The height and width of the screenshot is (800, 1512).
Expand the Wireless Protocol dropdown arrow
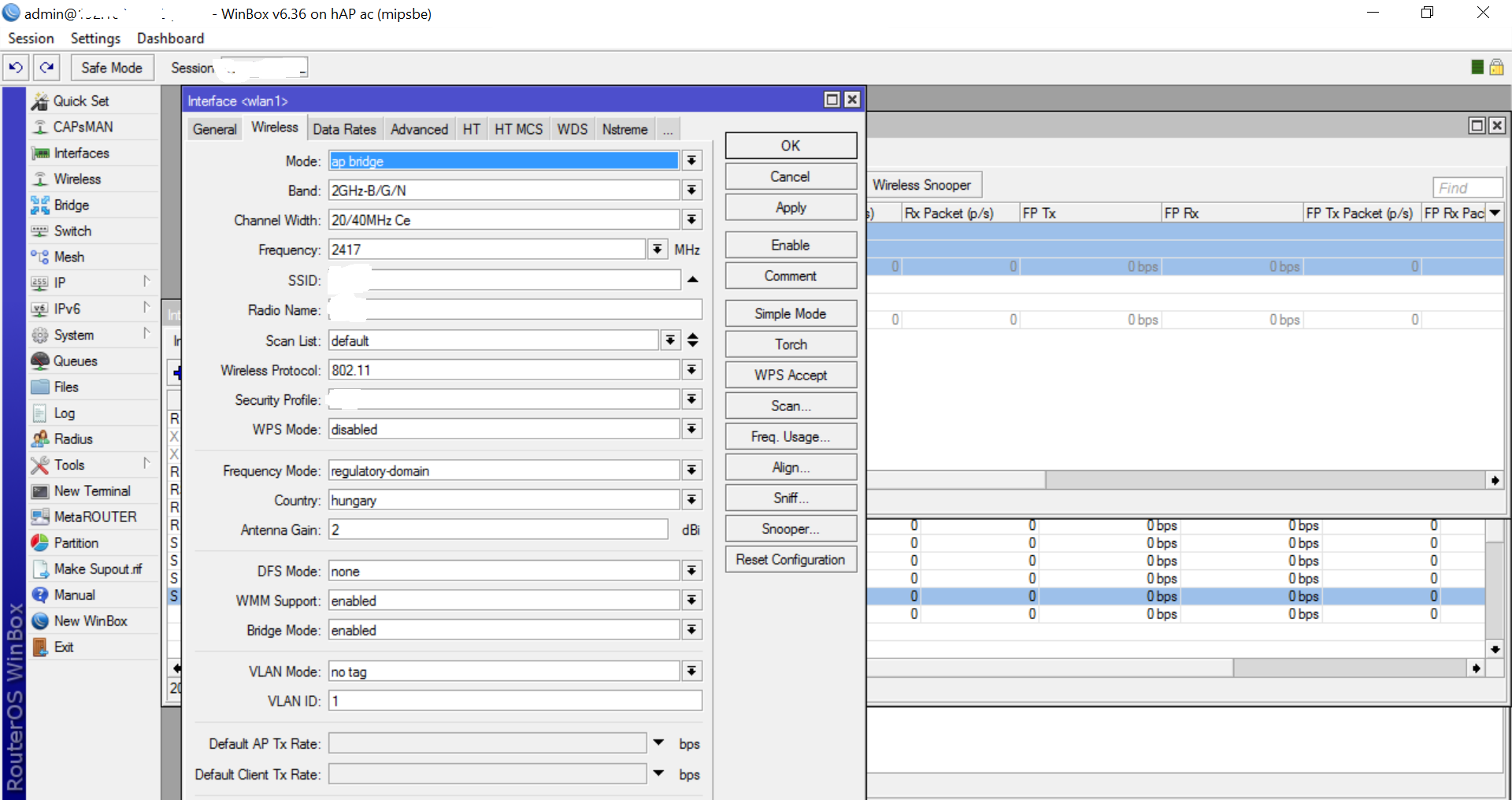pyautogui.click(x=691, y=370)
